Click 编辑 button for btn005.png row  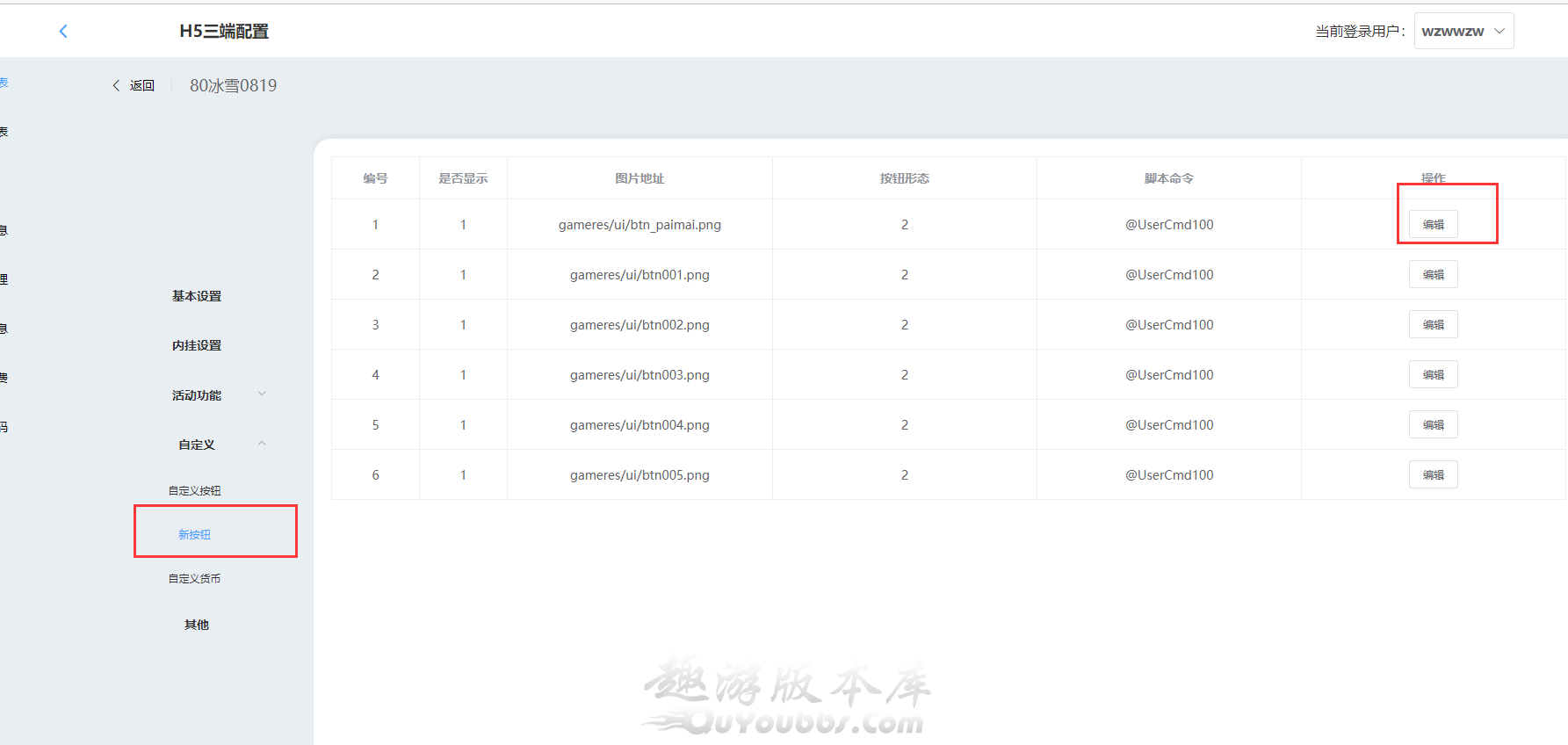(1433, 475)
